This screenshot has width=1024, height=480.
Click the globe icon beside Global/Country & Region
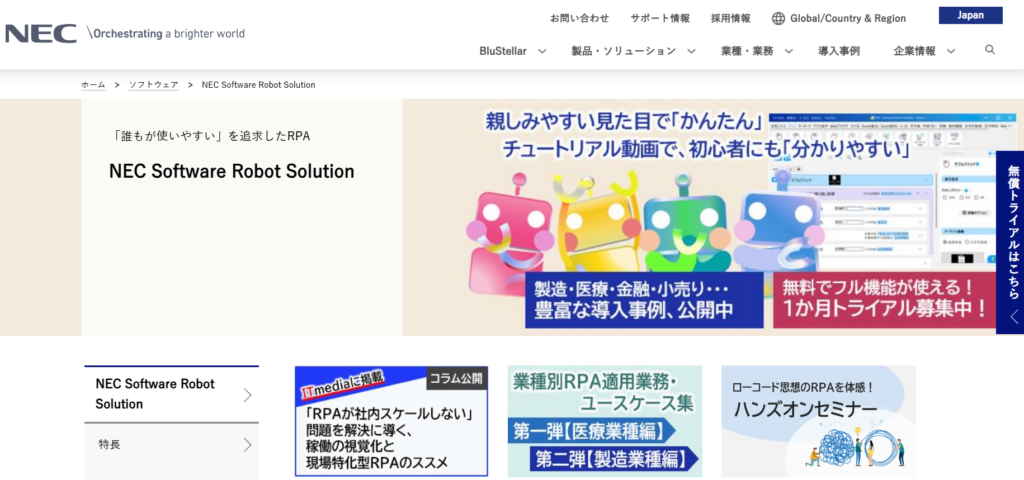tap(778, 18)
